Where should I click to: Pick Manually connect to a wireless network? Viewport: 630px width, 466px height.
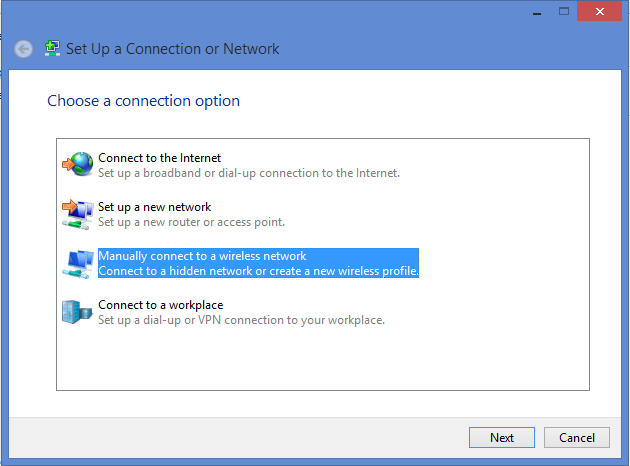[202, 256]
